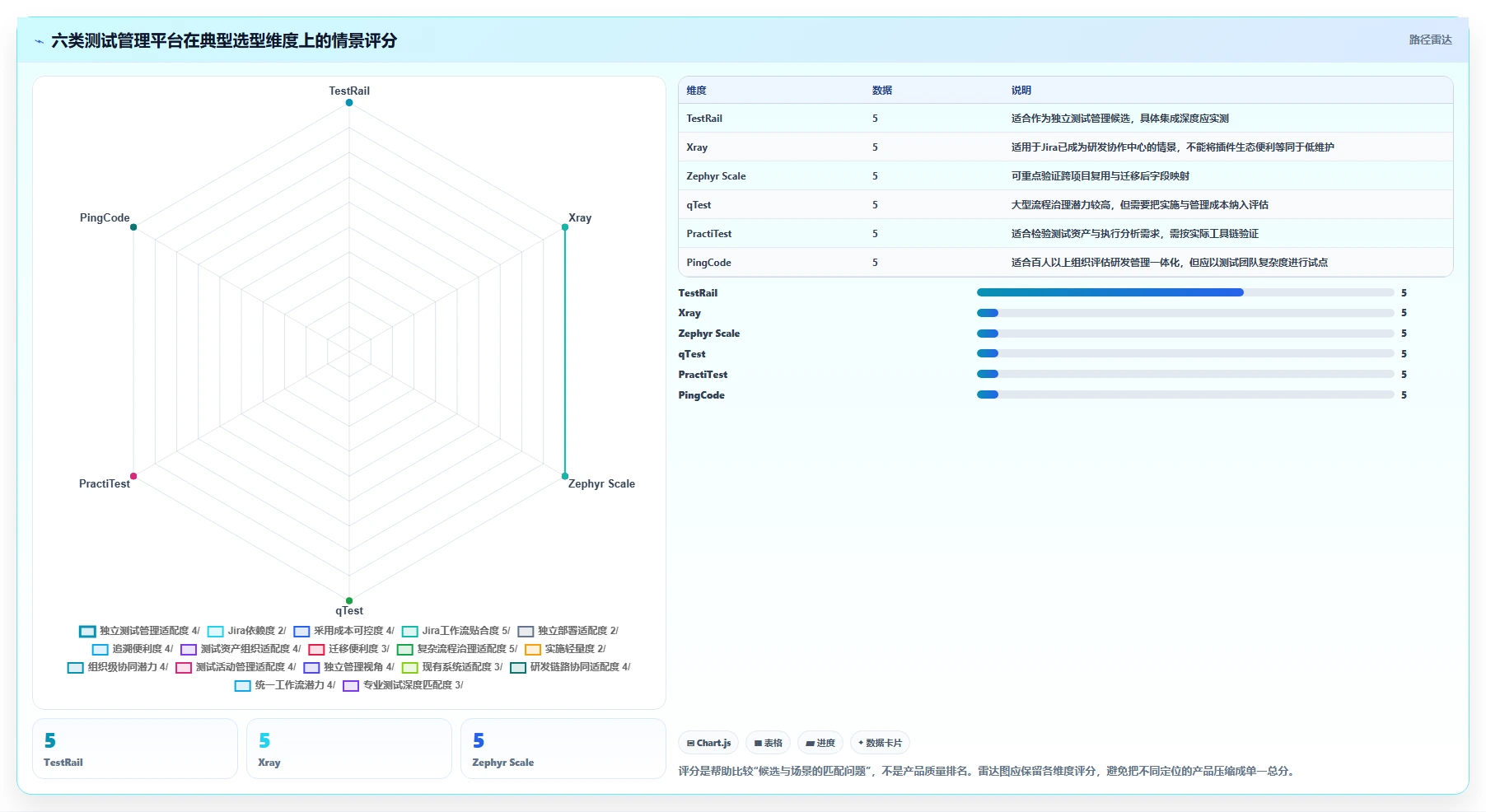Click description 适用于Jira已成为研发协作中心的情景
1486x812 pixels.
tap(1173, 147)
